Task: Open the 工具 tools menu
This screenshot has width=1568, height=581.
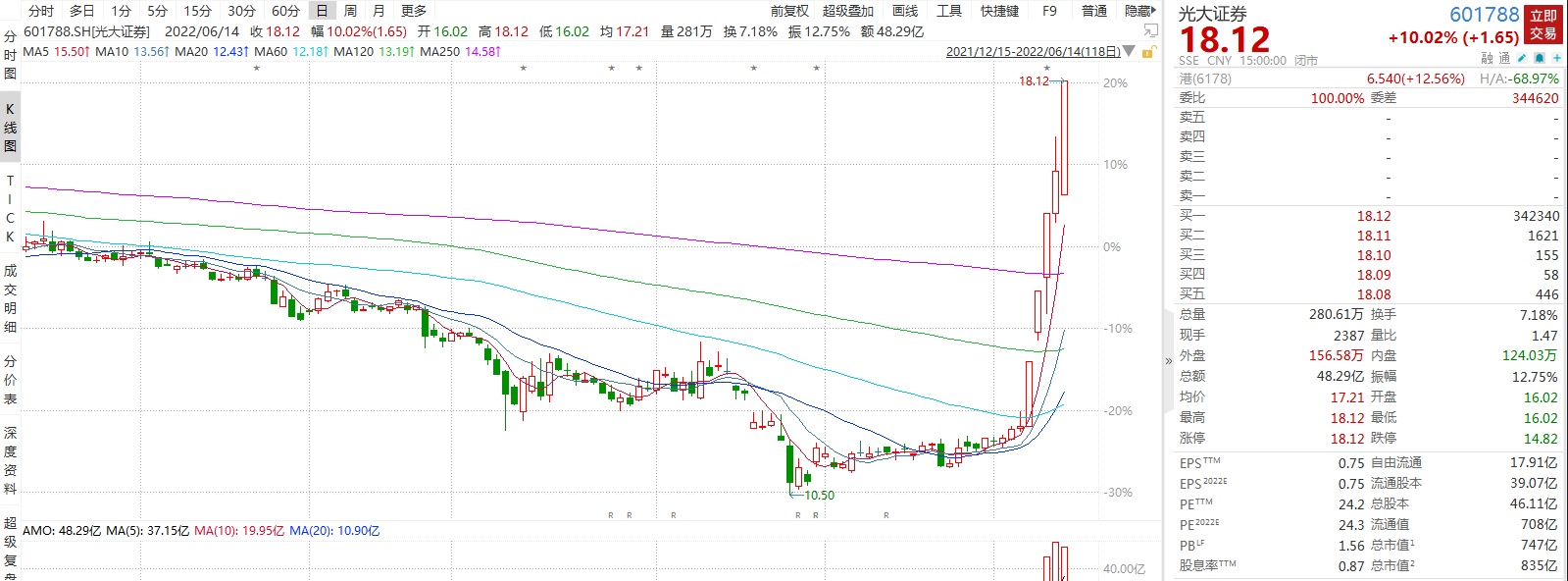Action: click(949, 11)
